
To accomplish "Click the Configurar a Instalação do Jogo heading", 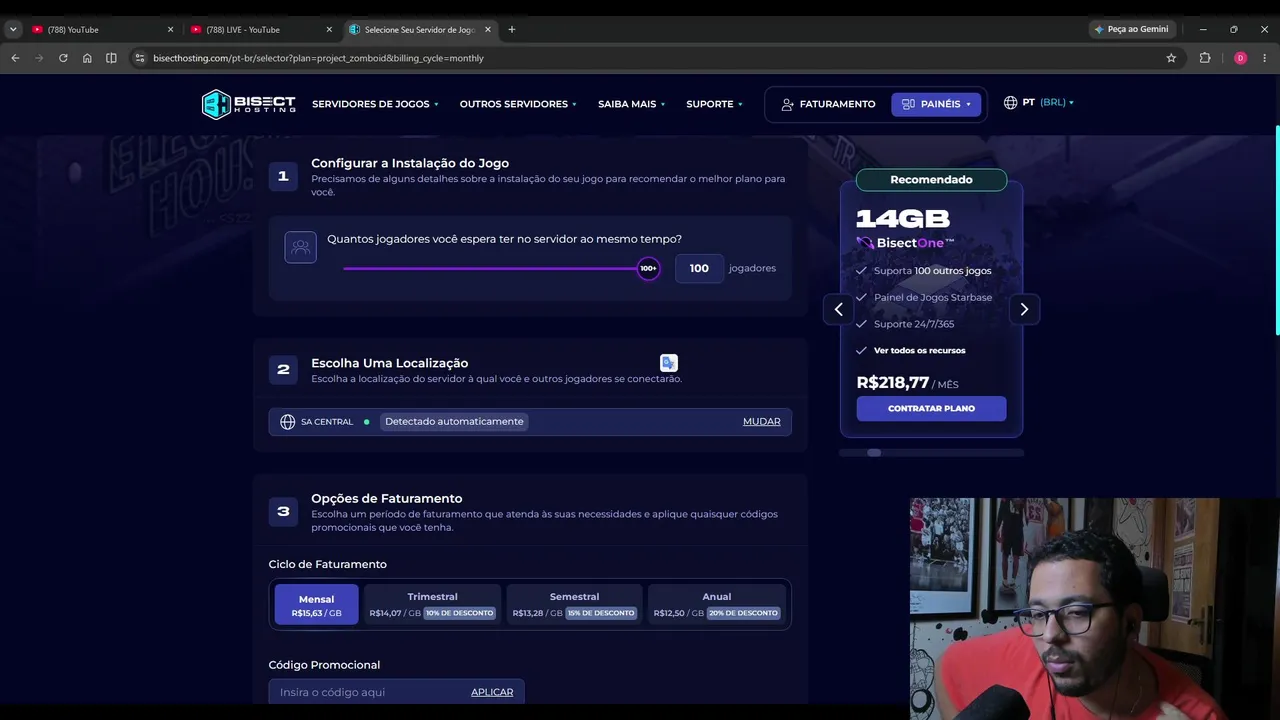I will point(410,163).
